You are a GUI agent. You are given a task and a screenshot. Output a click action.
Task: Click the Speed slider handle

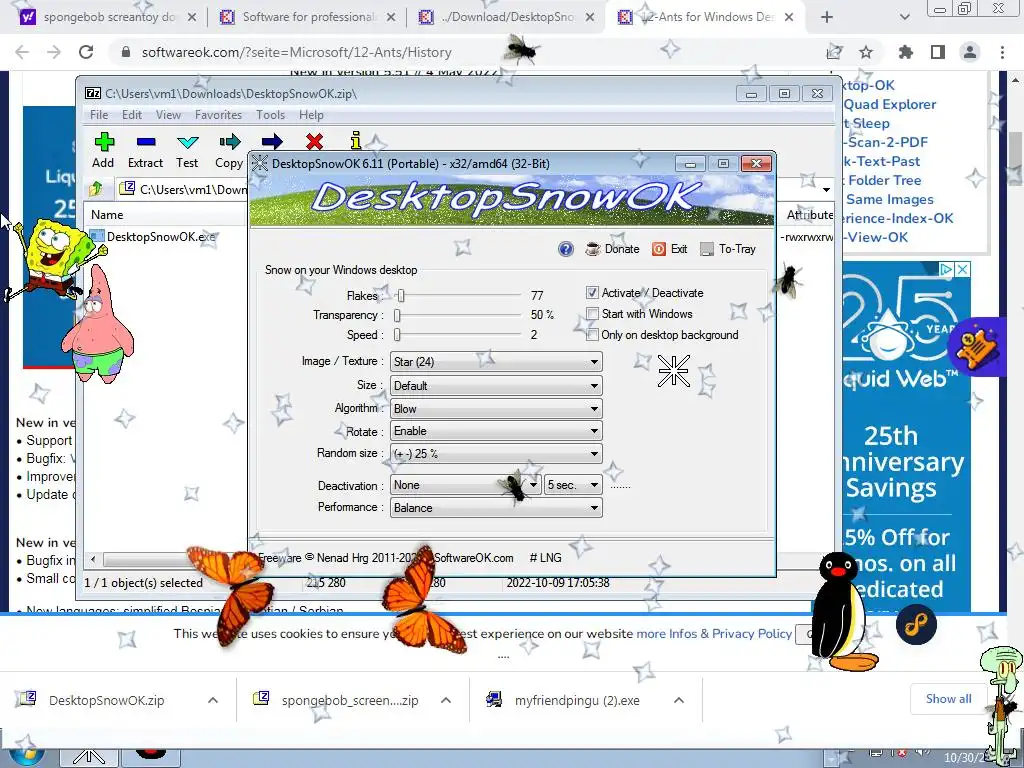pos(396,335)
